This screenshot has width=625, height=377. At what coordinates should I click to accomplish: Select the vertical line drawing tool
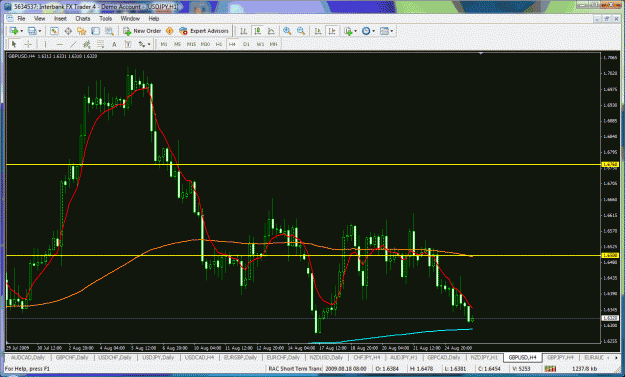point(45,44)
